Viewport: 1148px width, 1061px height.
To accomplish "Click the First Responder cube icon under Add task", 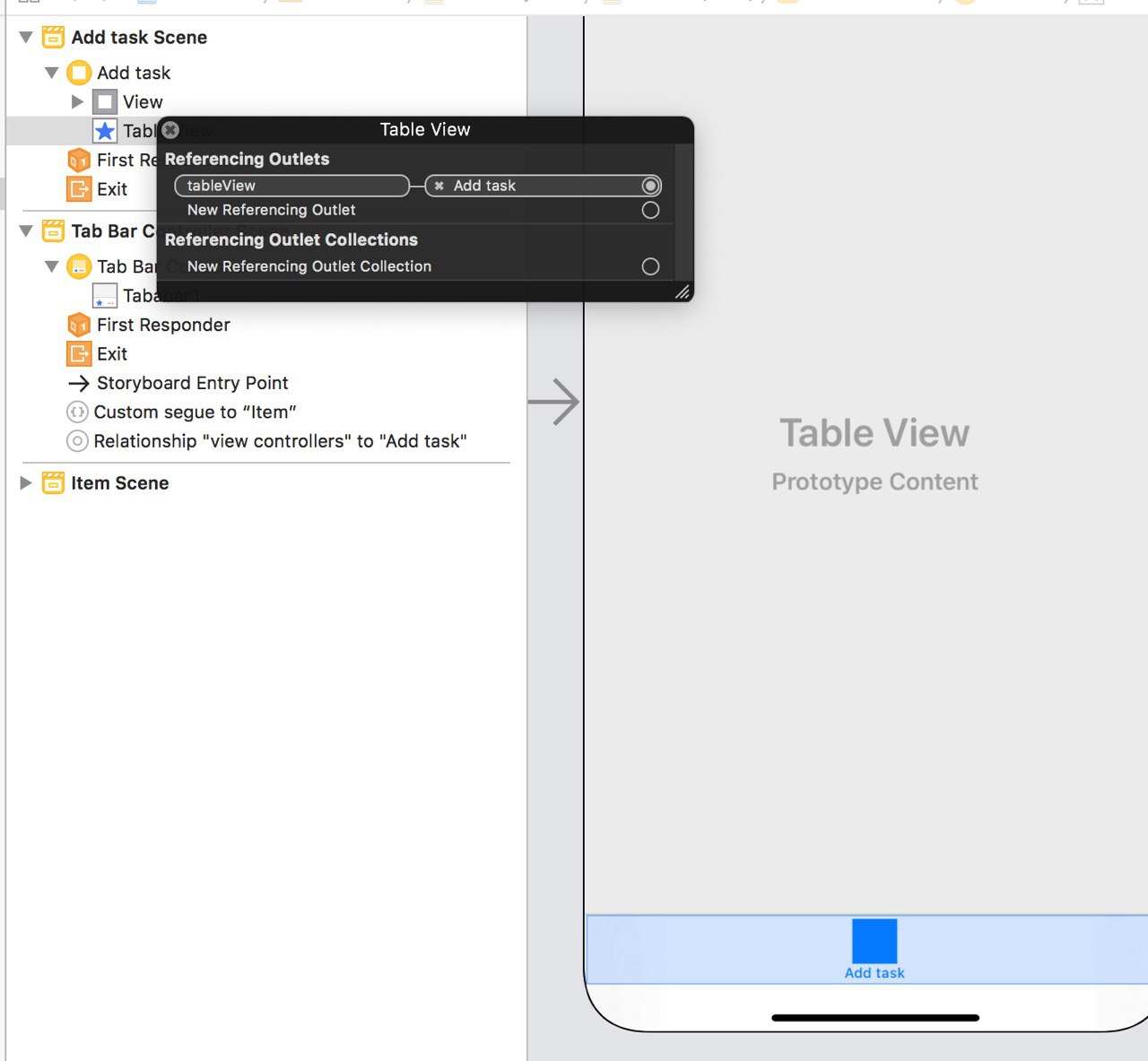I will [x=79, y=161].
